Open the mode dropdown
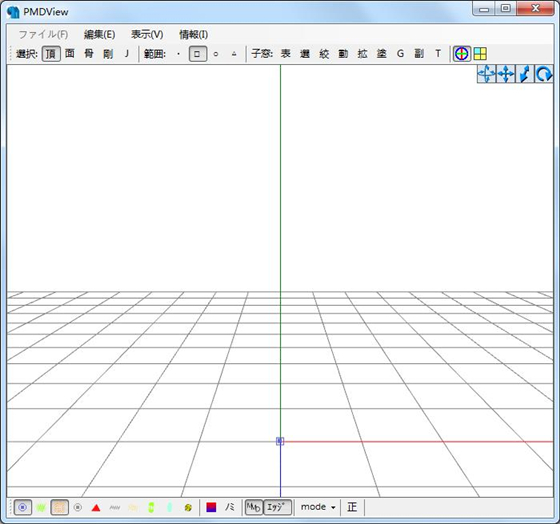This screenshot has width=560, height=524. coord(318,507)
